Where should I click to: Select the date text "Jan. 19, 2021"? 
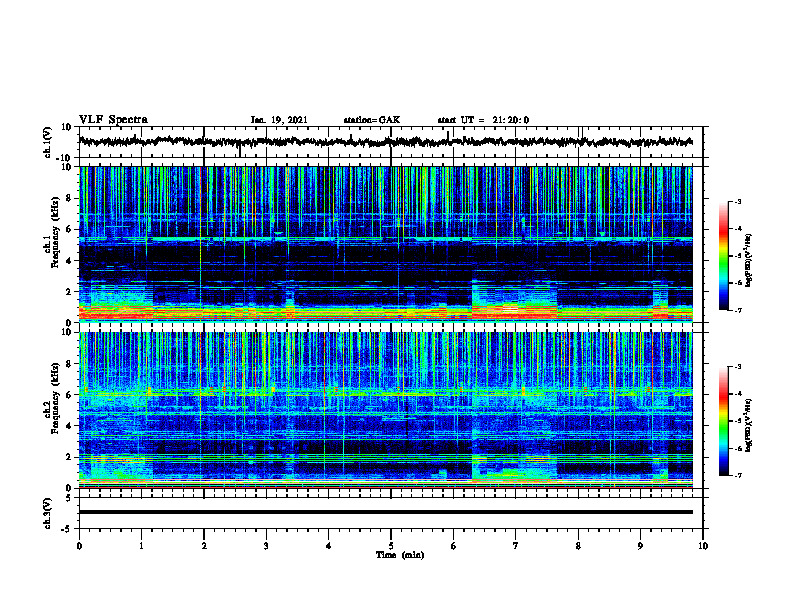[279, 120]
